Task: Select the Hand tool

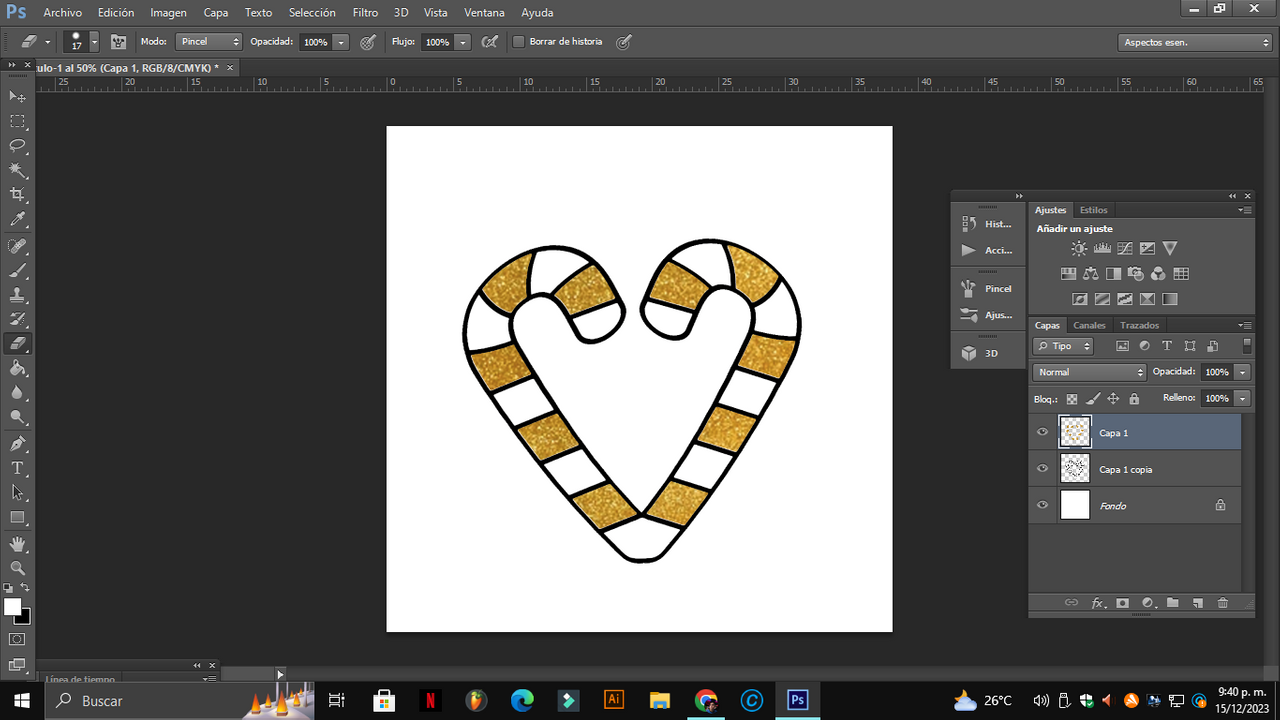Action: (18, 544)
